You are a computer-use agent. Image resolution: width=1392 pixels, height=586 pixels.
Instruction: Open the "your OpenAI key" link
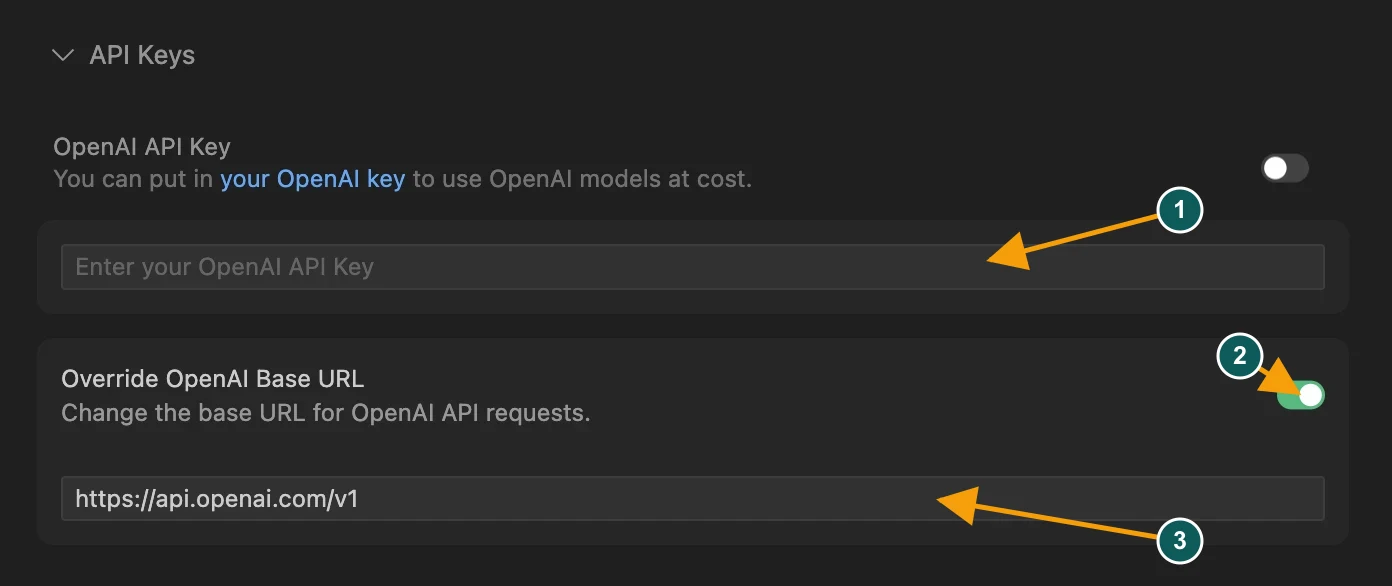[x=312, y=180]
